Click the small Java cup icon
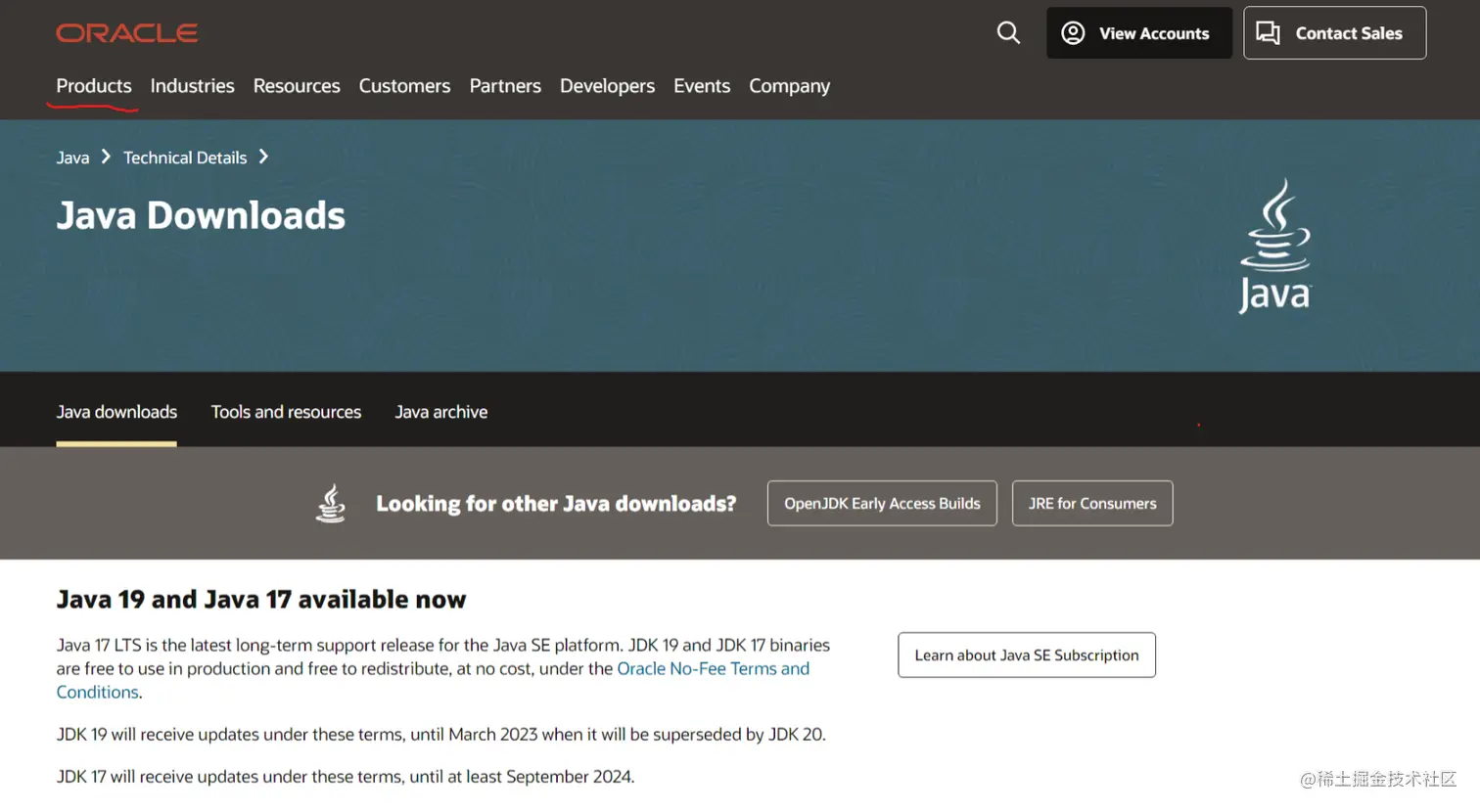 (331, 503)
